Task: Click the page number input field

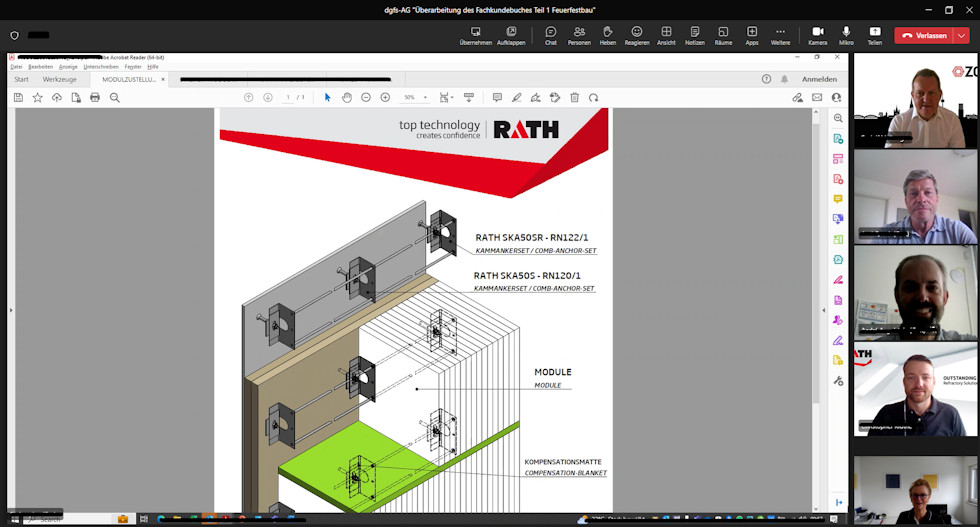Action: [288, 98]
